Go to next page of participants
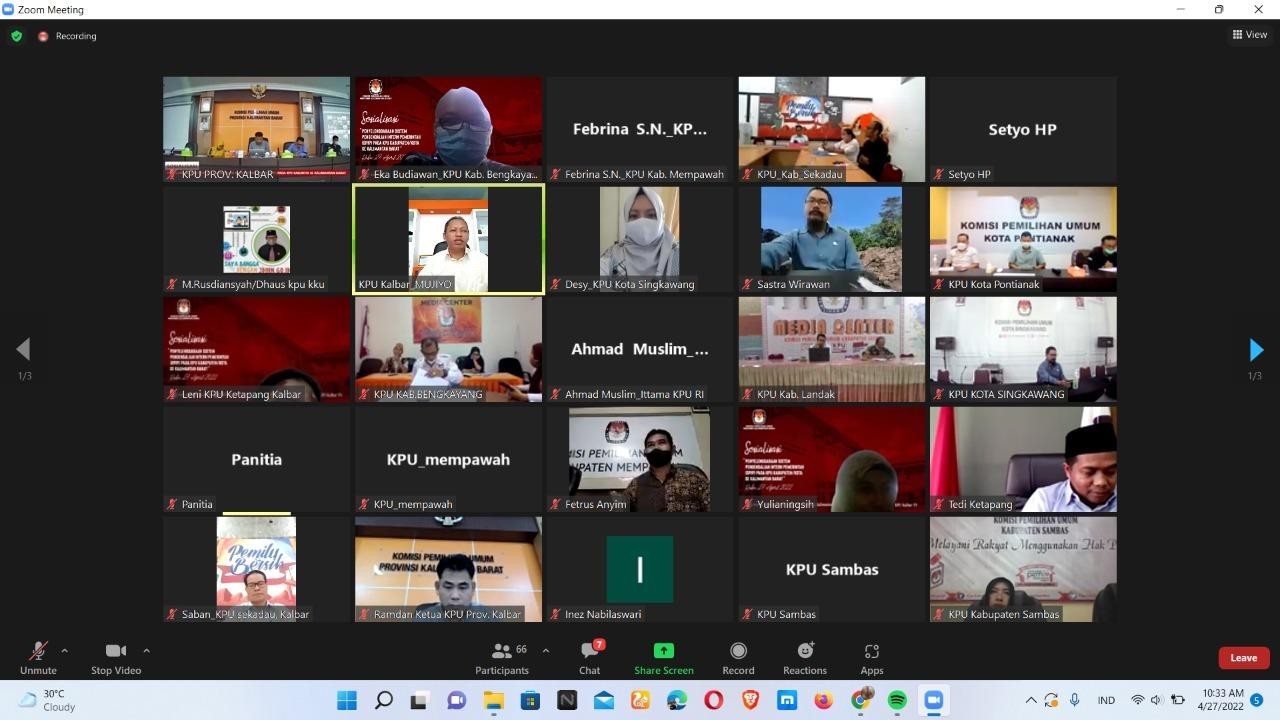The image size is (1280, 720). 1256,350
